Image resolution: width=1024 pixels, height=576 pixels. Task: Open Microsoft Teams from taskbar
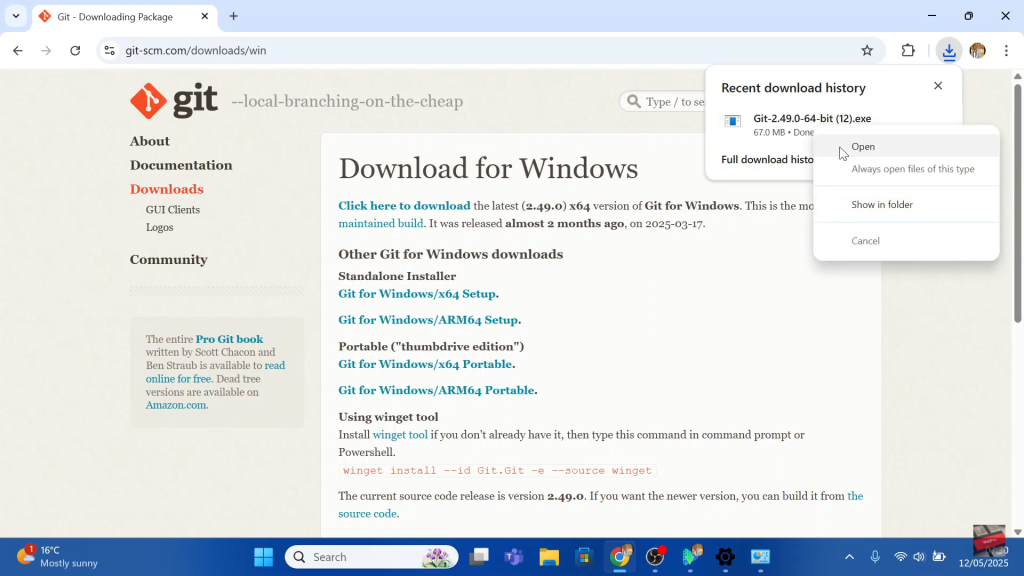(514, 557)
